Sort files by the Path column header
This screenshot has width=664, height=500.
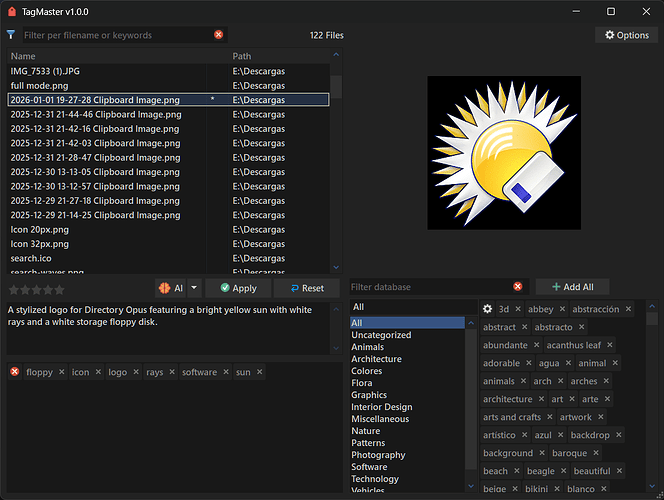coord(242,57)
